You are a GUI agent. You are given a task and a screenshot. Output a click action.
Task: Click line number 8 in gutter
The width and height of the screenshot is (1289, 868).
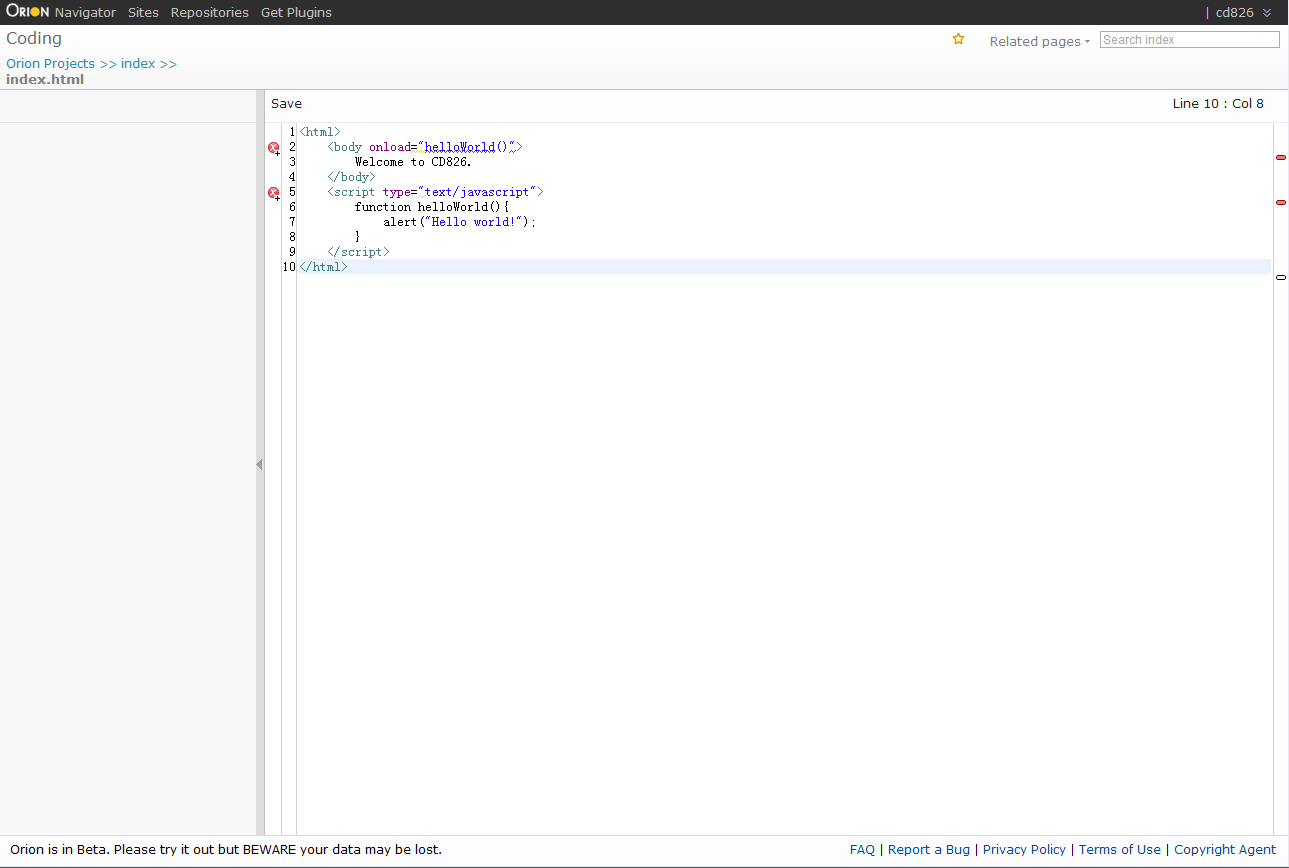(x=292, y=237)
